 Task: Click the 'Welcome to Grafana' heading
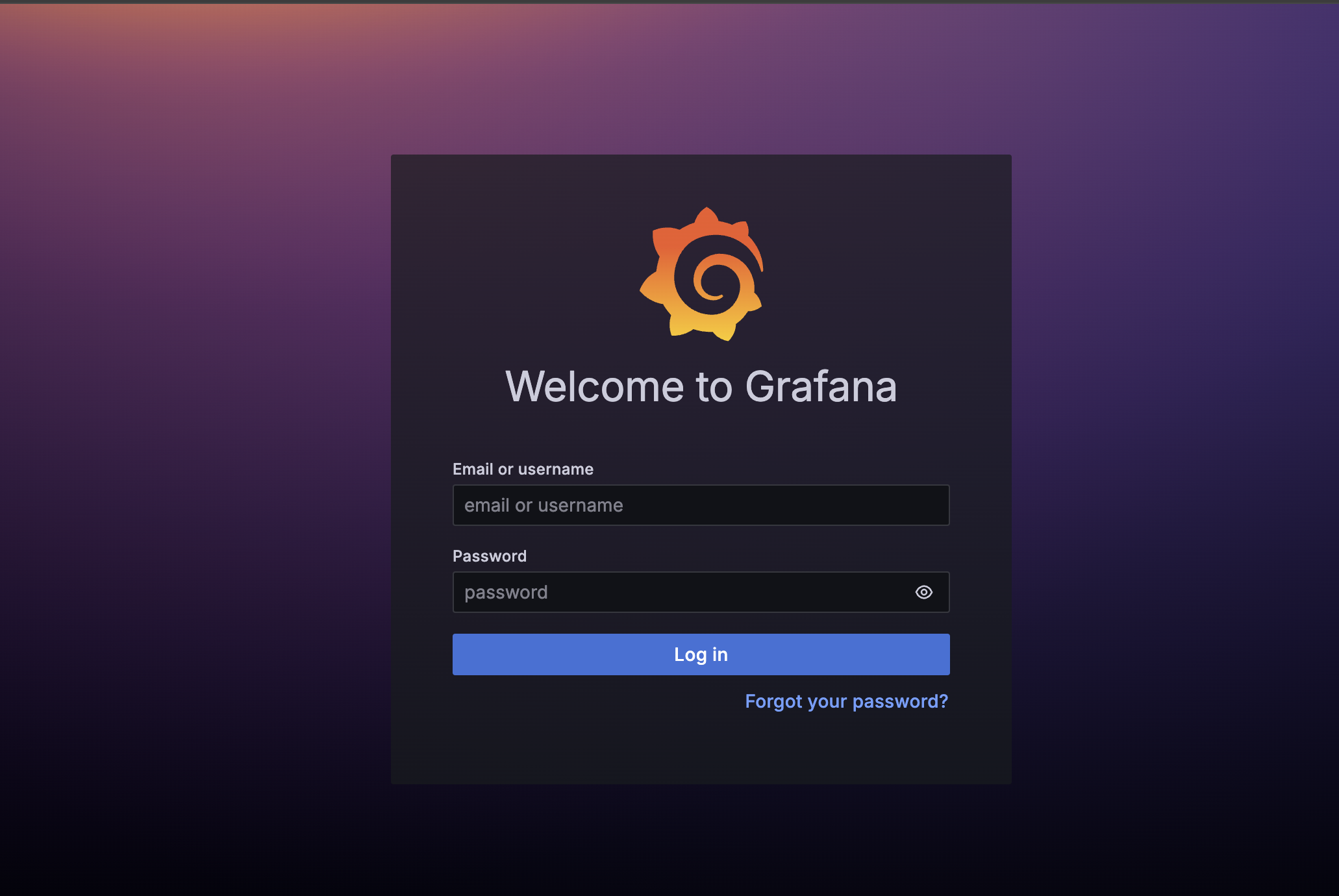(701, 386)
